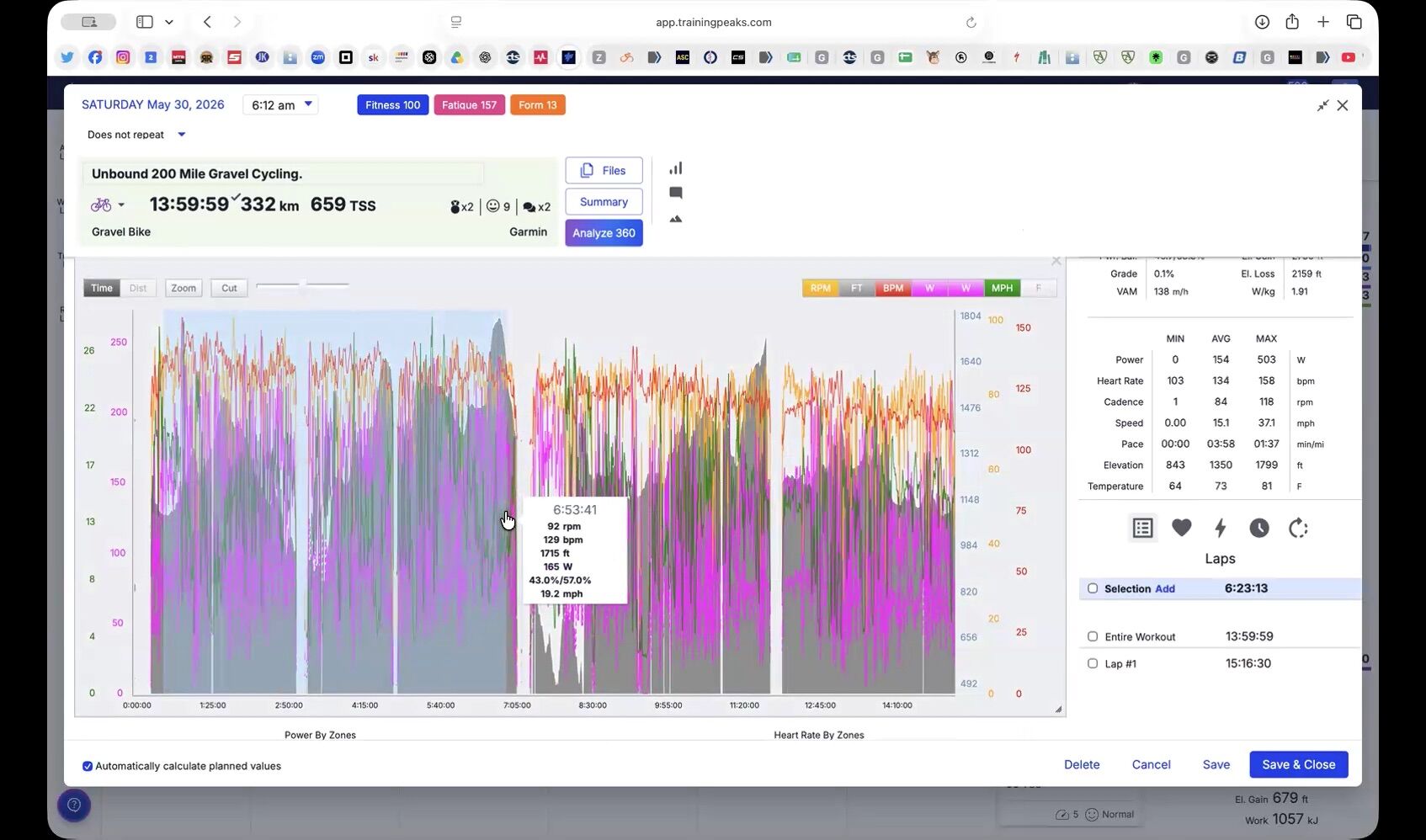Show the peak time clock icon
Screen dimensions: 1426x840
pyautogui.click(x=1259, y=528)
